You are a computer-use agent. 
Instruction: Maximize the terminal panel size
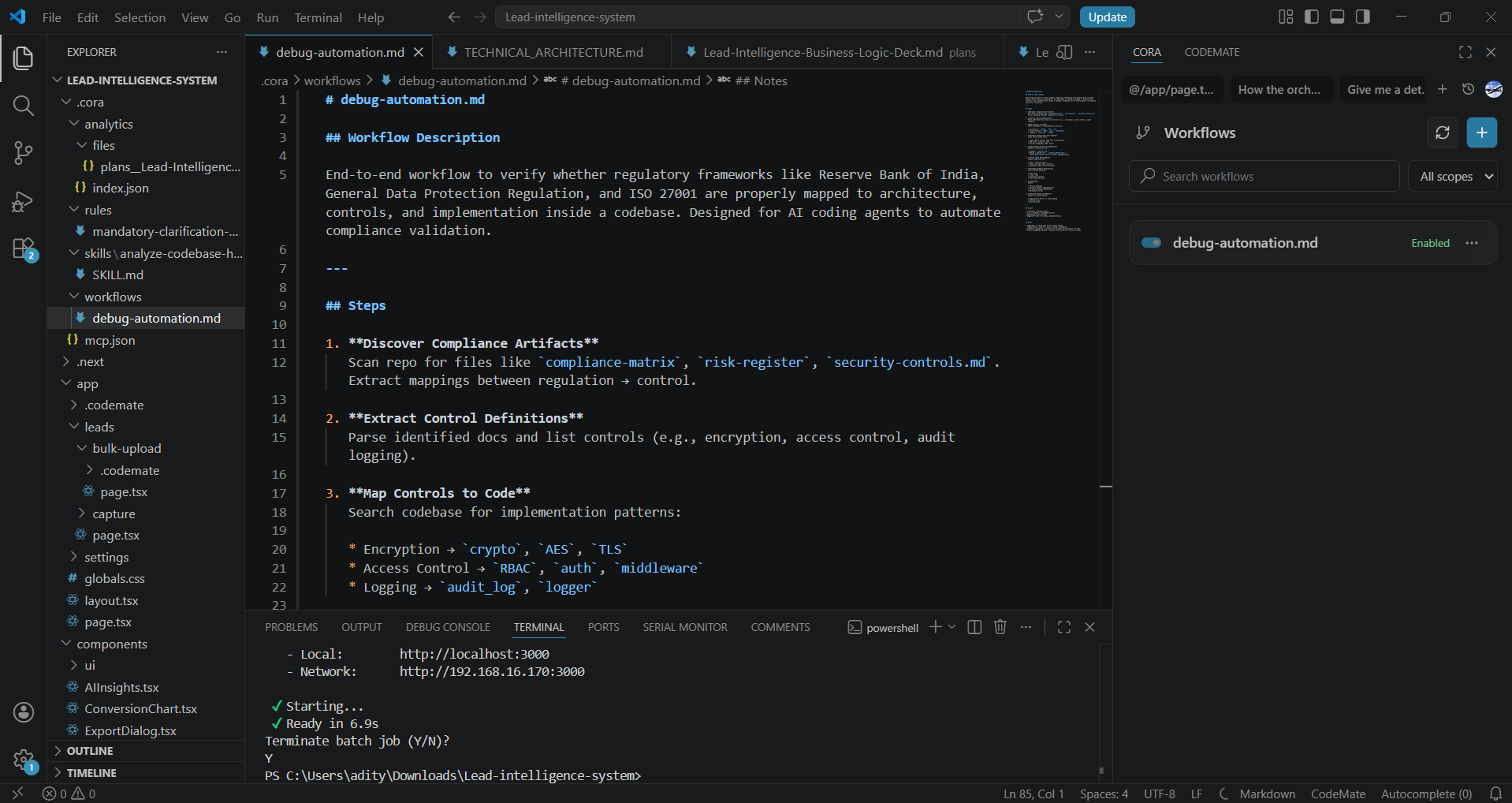[1064, 627]
